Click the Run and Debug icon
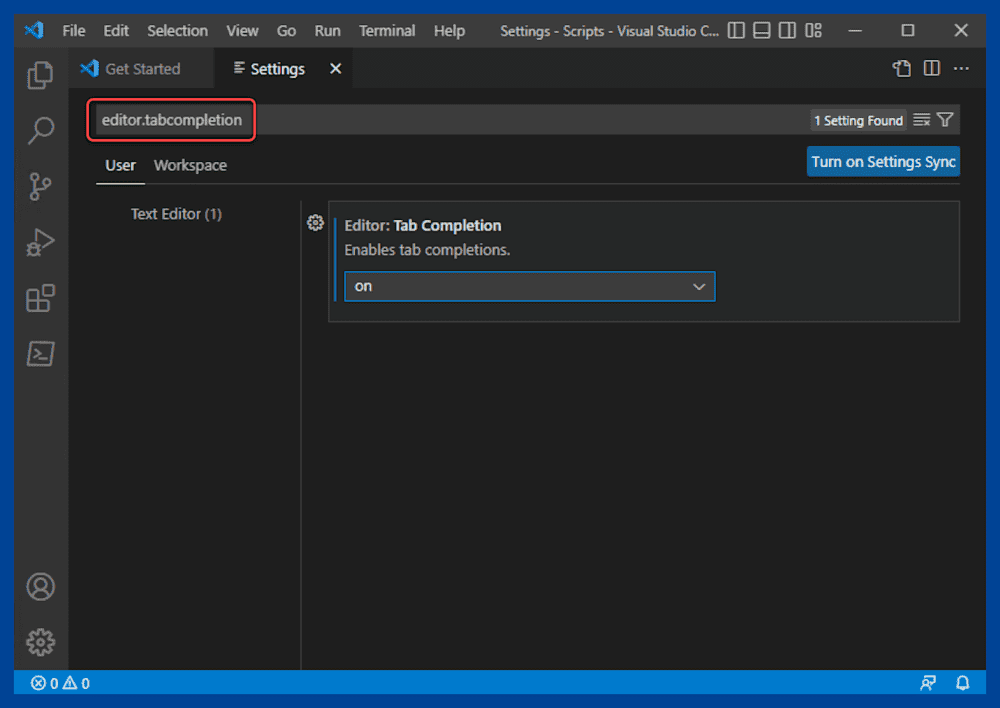Image resolution: width=1000 pixels, height=708 pixels. pos(40,242)
